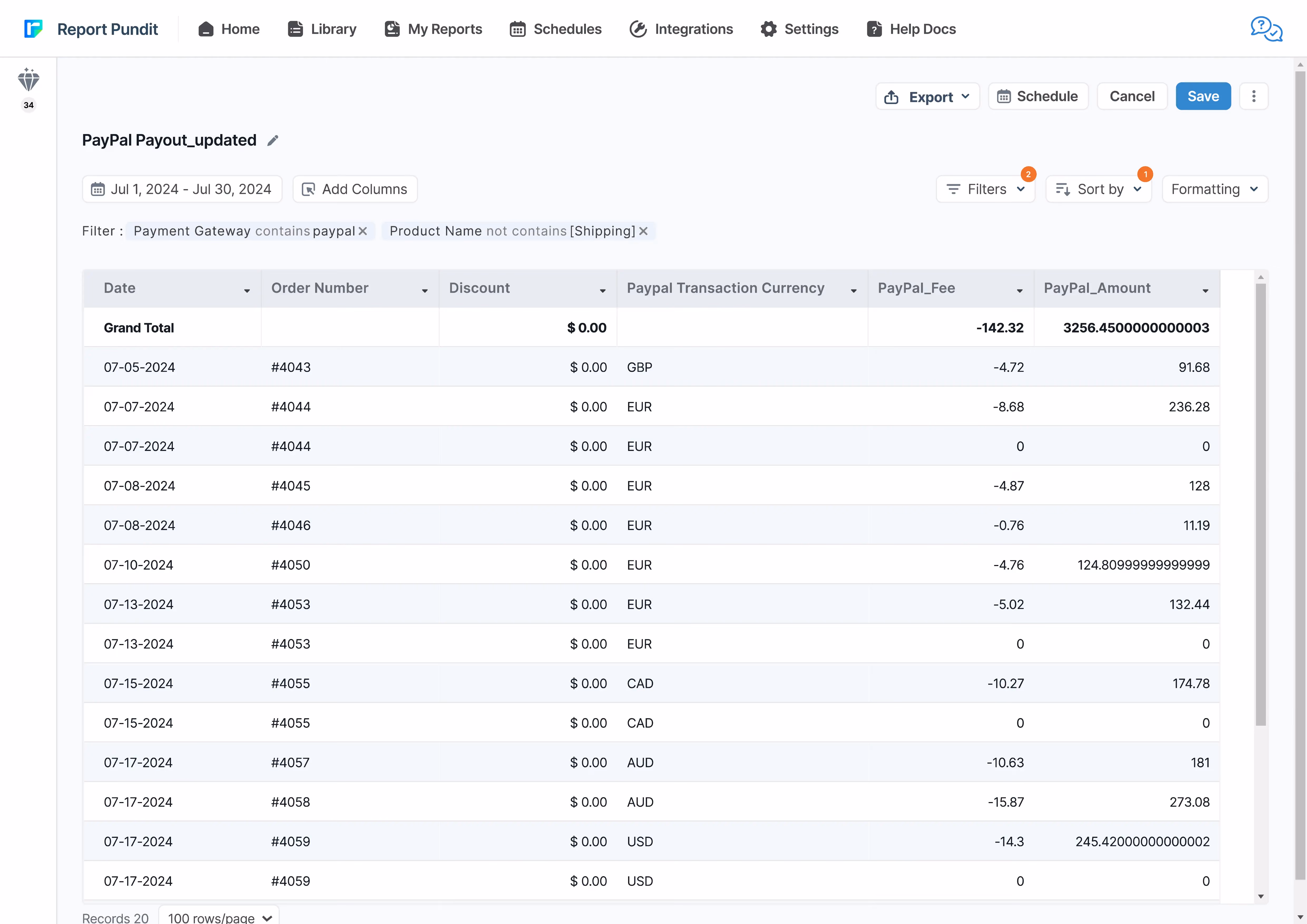This screenshot has height=924, width=1307.
Task: Click the diamond credits icon in sidebar
Action: coord(28,80)
